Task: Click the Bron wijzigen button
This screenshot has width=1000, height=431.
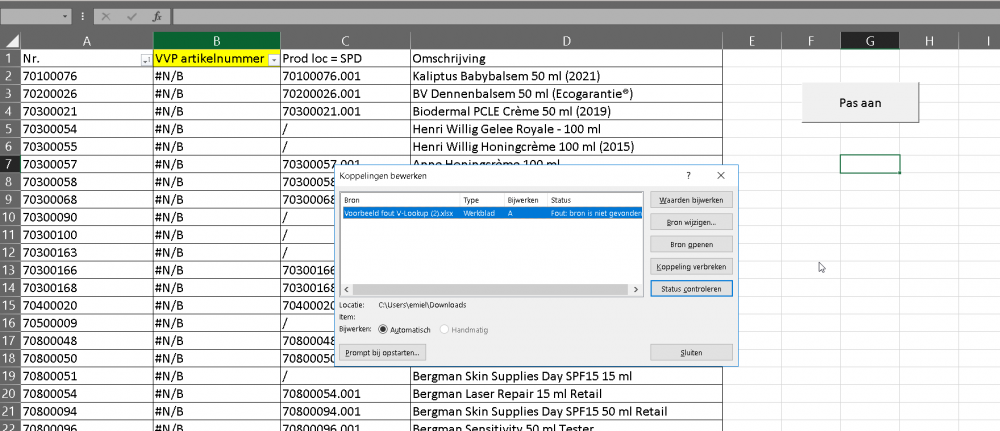Action: click(x=691, y=222)
